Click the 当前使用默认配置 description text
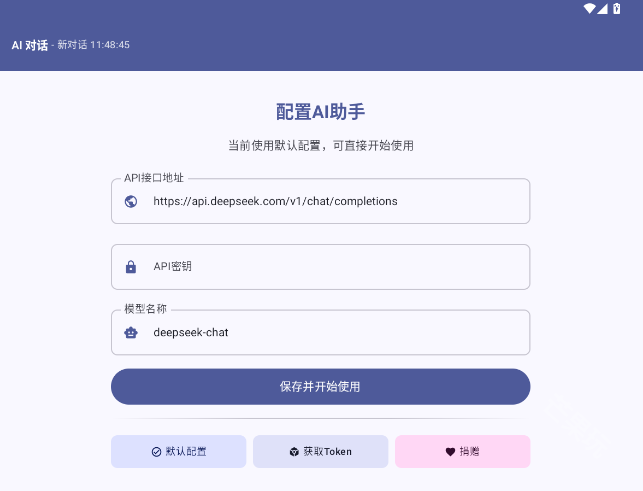The image size is (643, 491). tap(320, 145)
